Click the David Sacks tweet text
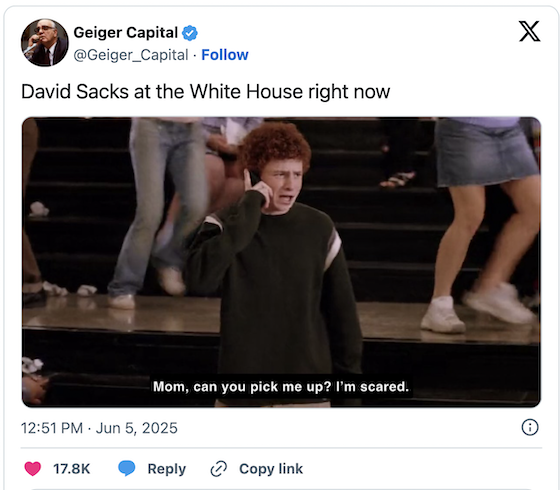Image resolution: width=560 pixels, height=490 pixels. pyautogui.click(x=205, y=92)
